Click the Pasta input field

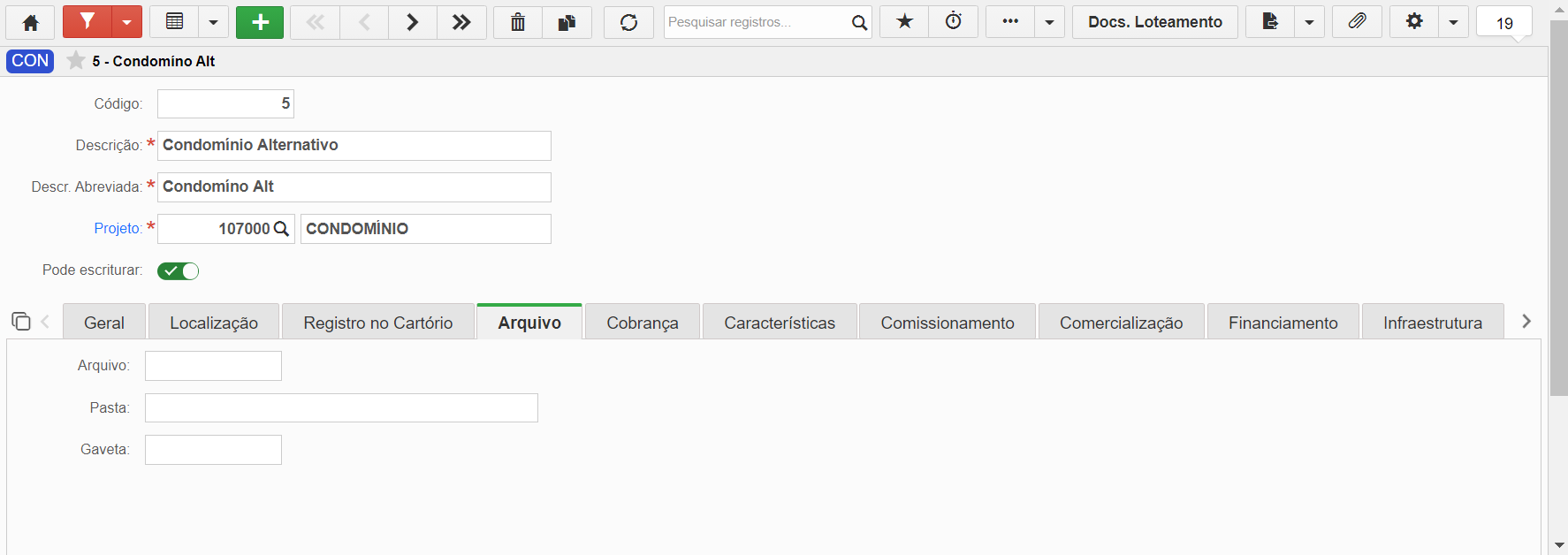(341, 407)
